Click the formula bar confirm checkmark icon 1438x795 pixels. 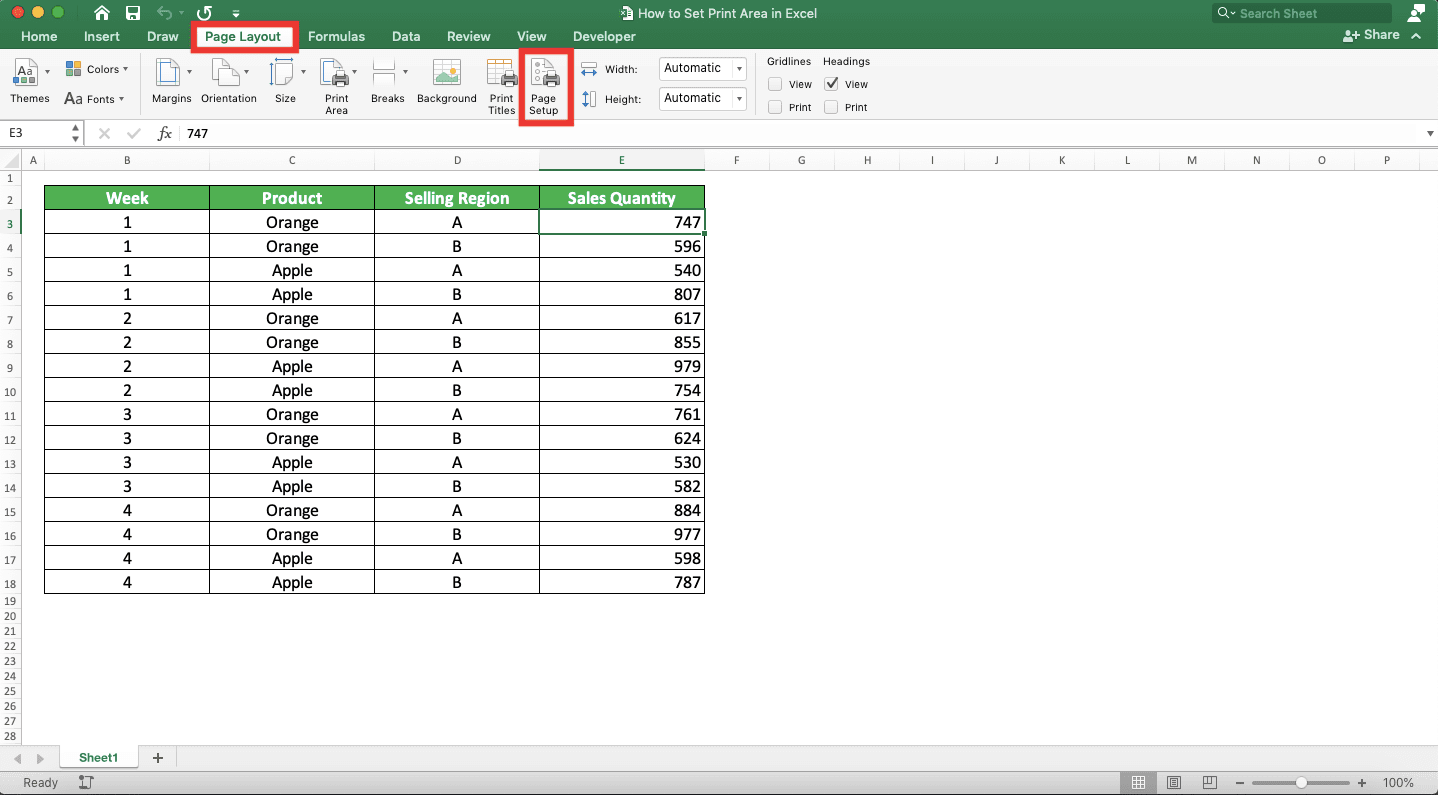tap(134, 133)
